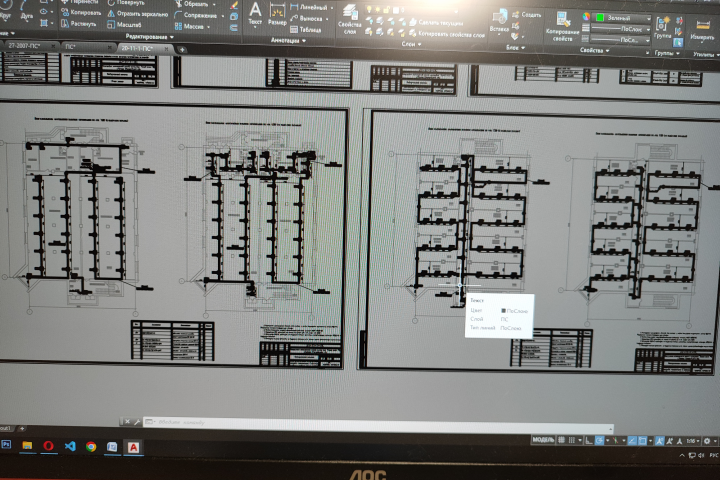Screen dimensions: 720x480
Task: Open the linetype ПоСл... dropdown
Action: click(620, 40)
